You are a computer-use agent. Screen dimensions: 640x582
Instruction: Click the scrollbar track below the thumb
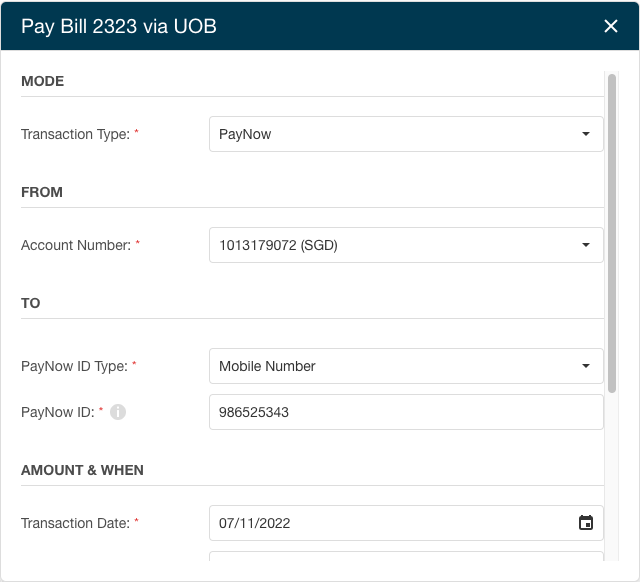[x=611, y=477]
